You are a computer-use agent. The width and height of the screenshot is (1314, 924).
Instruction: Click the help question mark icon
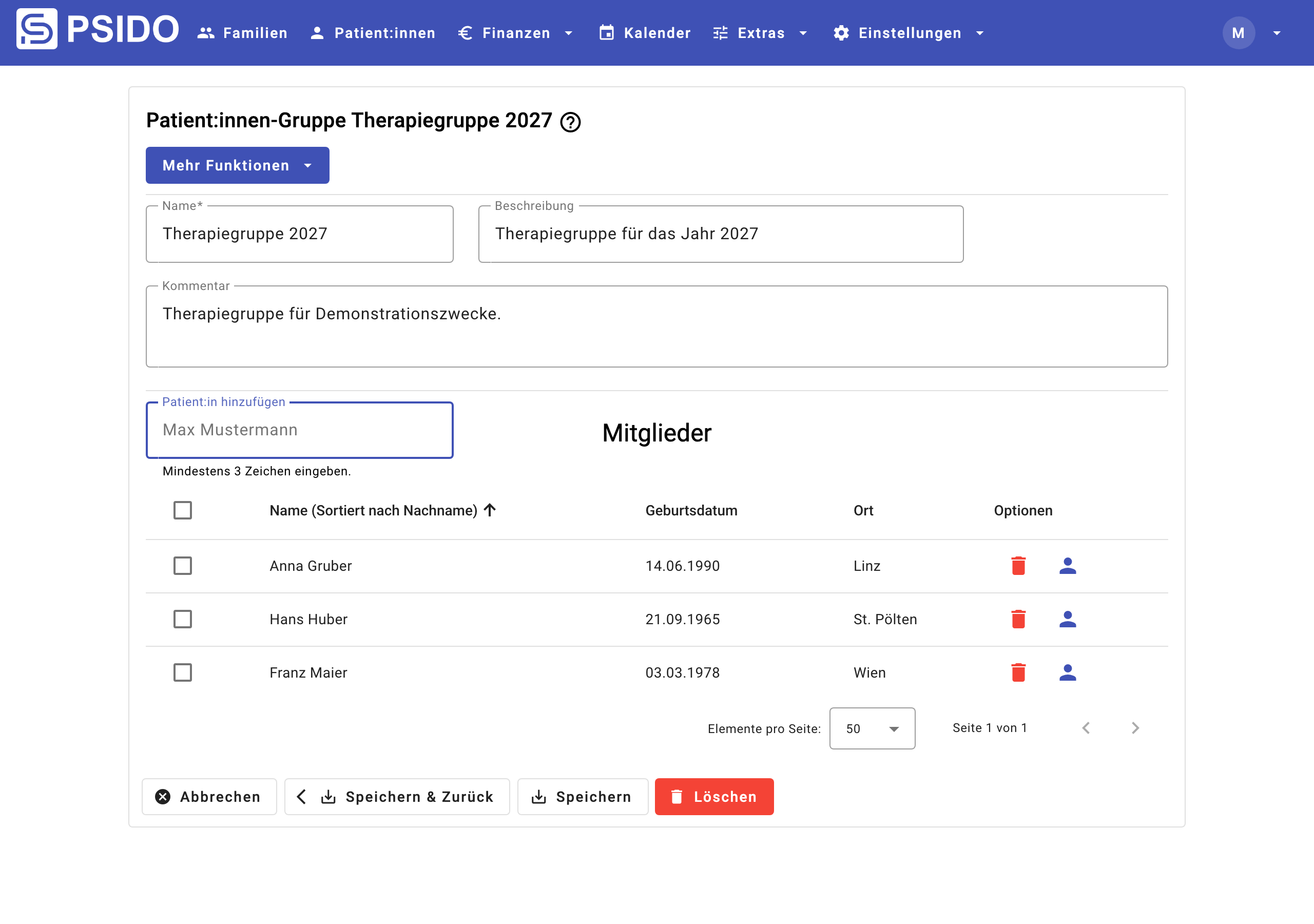point(570,122)
